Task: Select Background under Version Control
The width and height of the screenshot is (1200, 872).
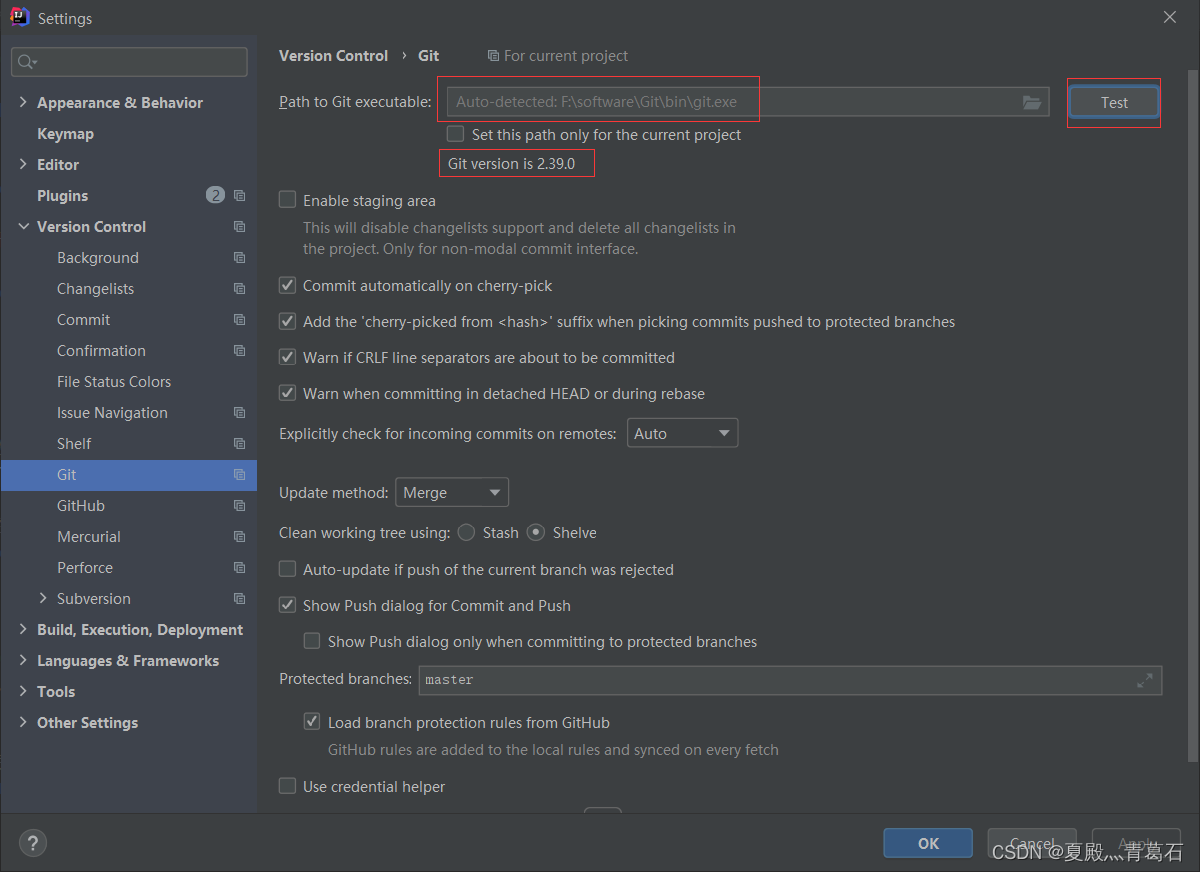Action: point(98,258)
